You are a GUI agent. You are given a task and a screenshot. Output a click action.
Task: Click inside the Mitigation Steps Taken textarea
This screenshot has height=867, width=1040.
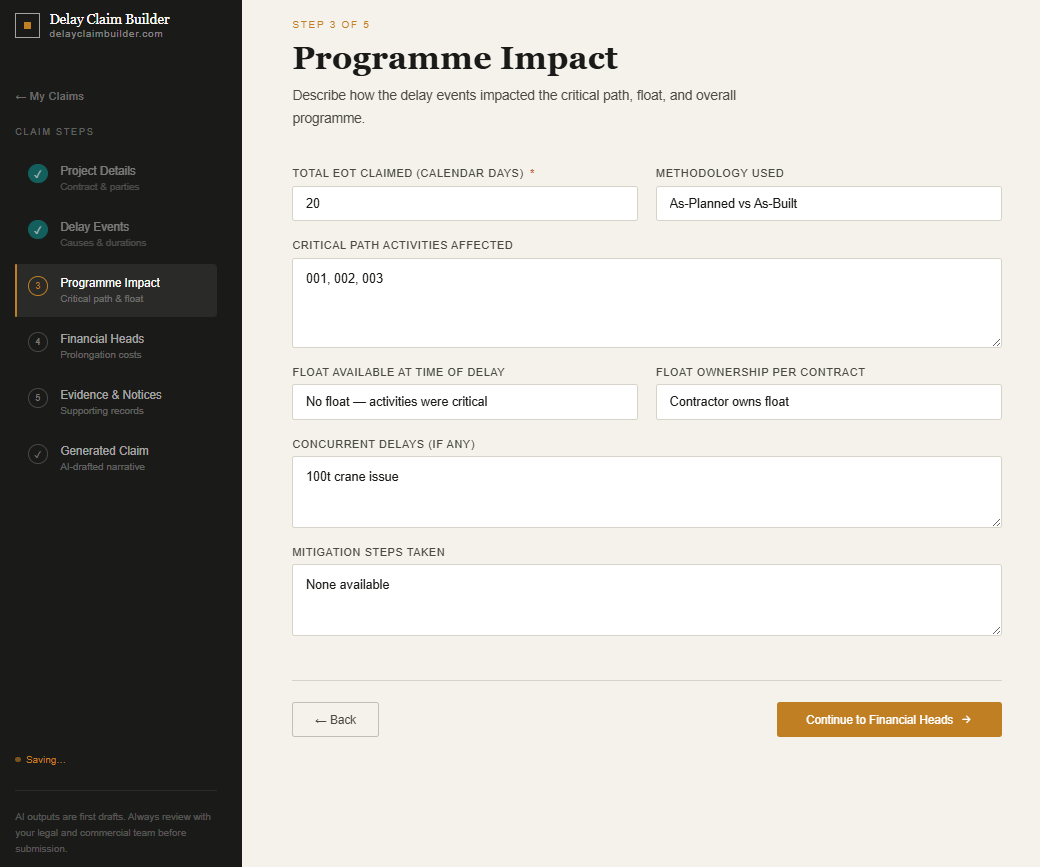(x=646, y=597)
